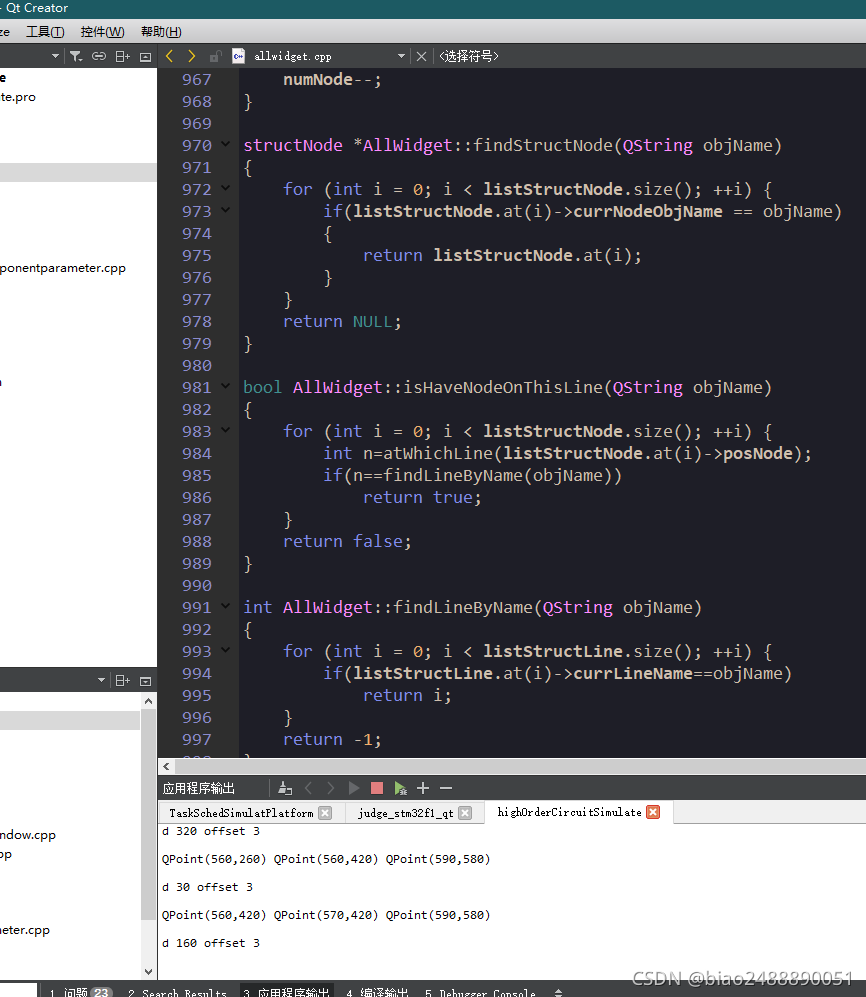Collapse code fold at line 970
Screen dimensions: 866x997
(226, 144)
